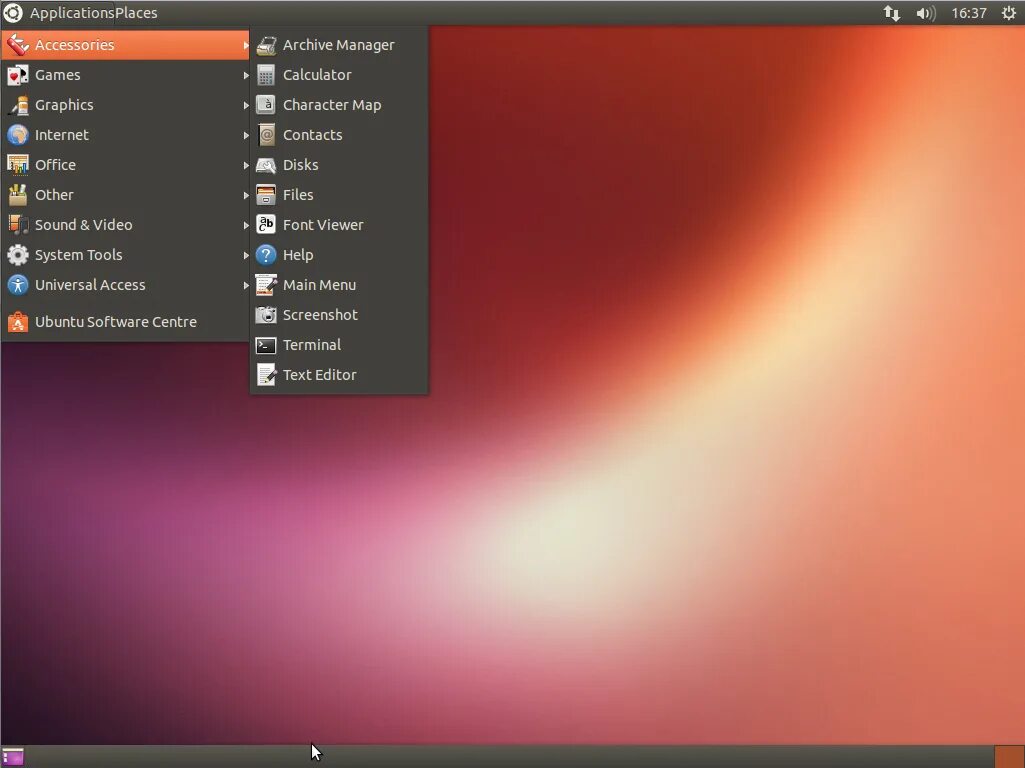Open the Contacts address book icon
This screenshot has height=768, width=1025.
tap(266, 135)
